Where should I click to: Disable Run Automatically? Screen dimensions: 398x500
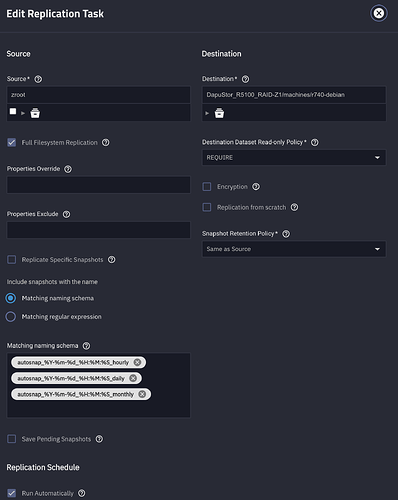[12, 493]
